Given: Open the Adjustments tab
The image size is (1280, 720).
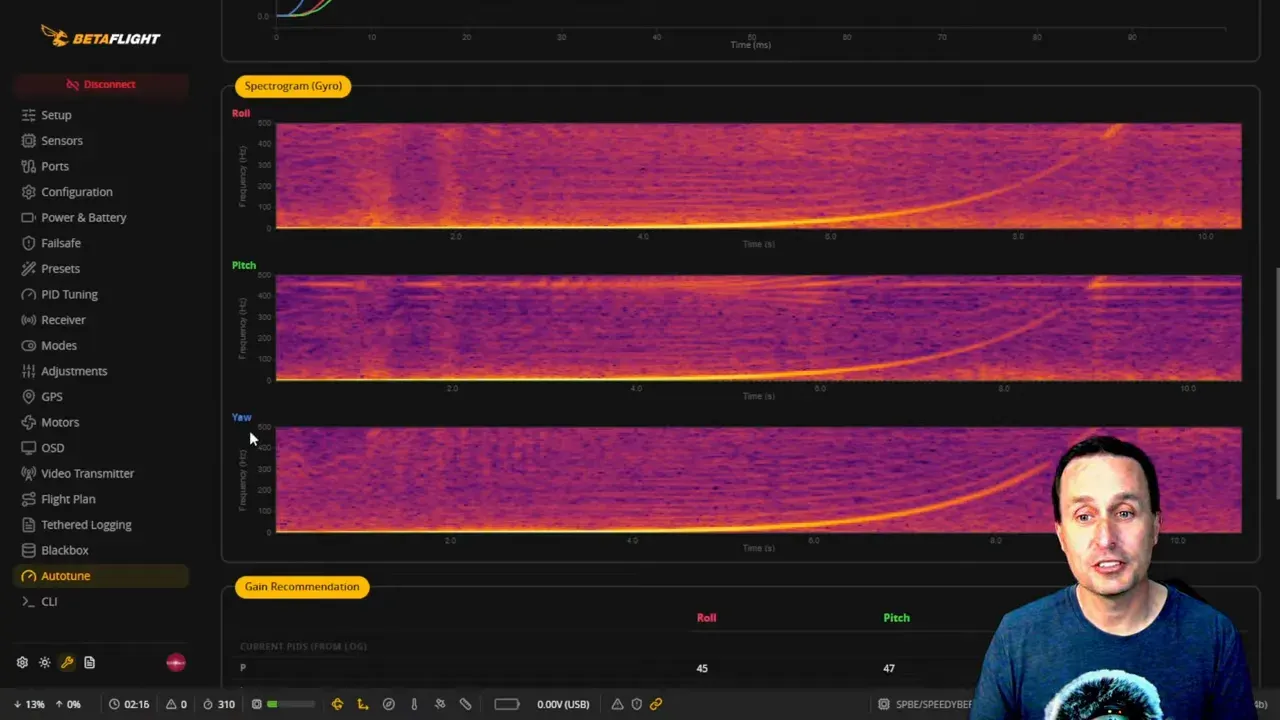Looking at the screenshot, I should click(x=100, y=371).
